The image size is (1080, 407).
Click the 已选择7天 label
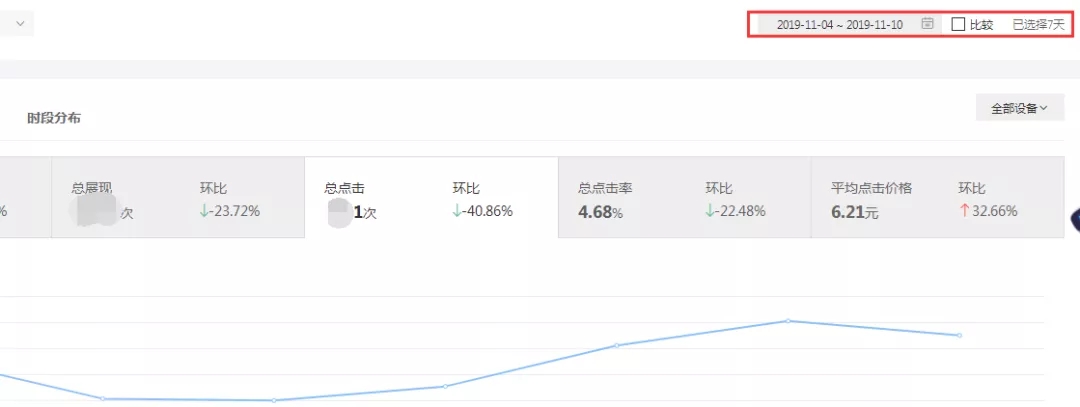[1038, 25]
